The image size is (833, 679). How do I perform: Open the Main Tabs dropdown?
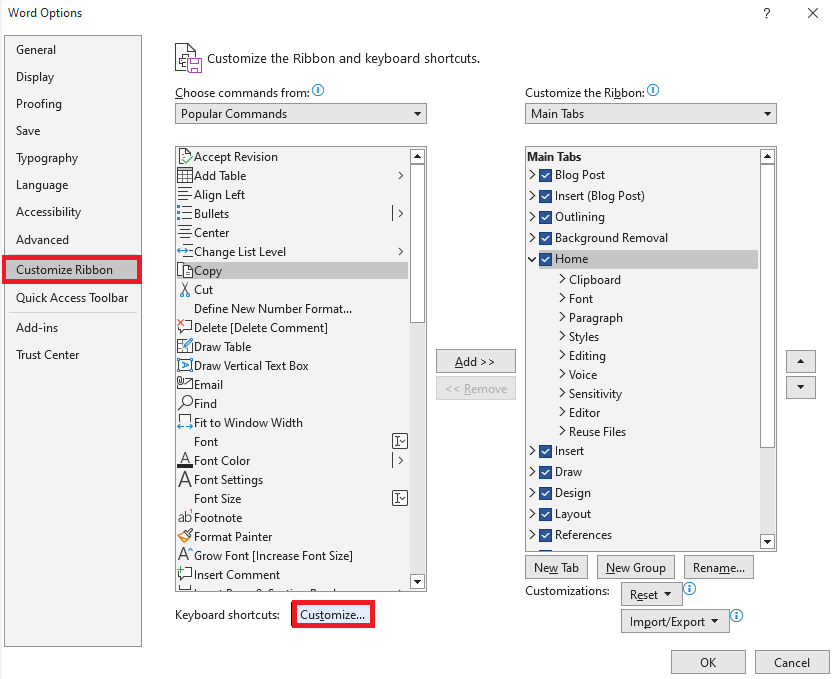(651, 114)
